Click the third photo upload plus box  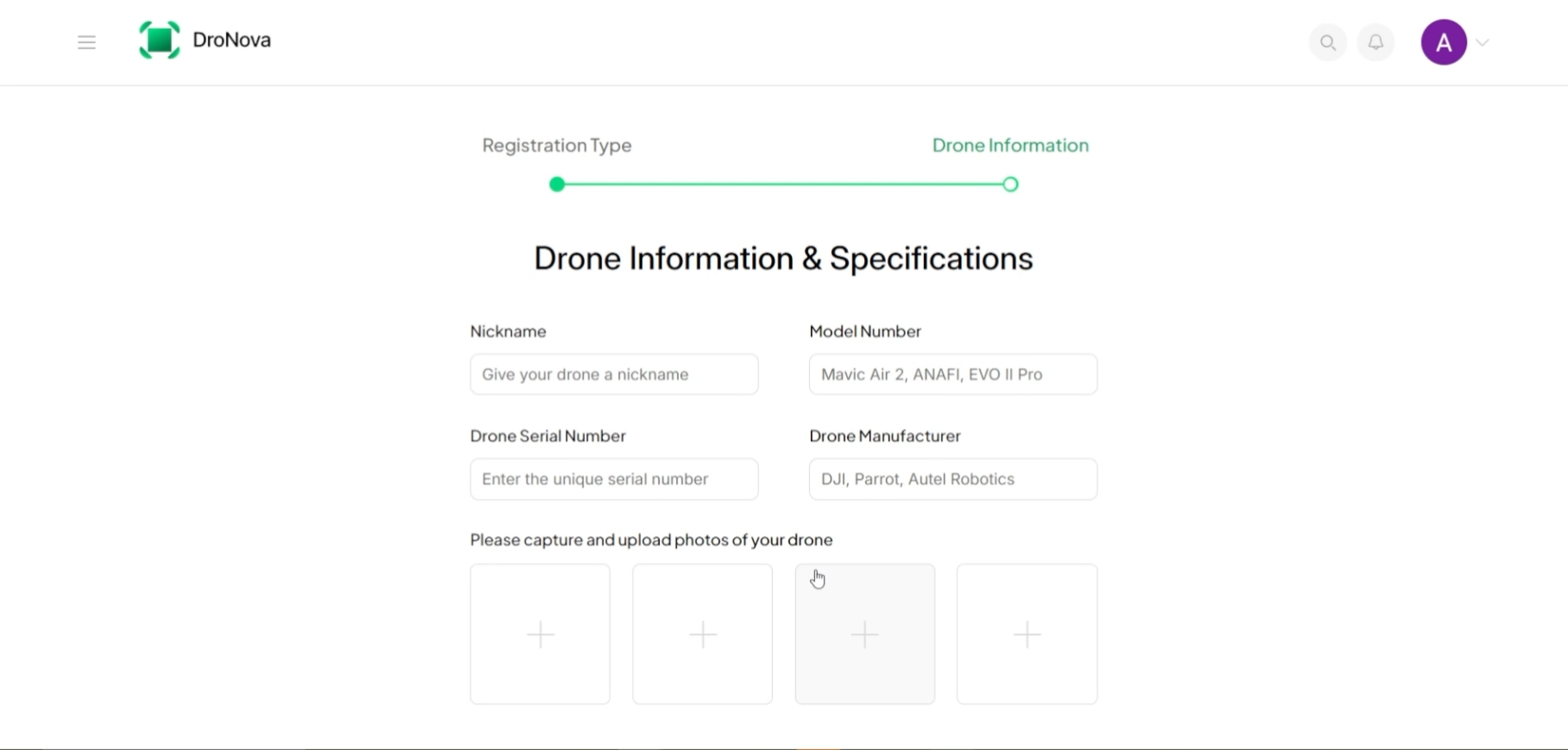864,634
